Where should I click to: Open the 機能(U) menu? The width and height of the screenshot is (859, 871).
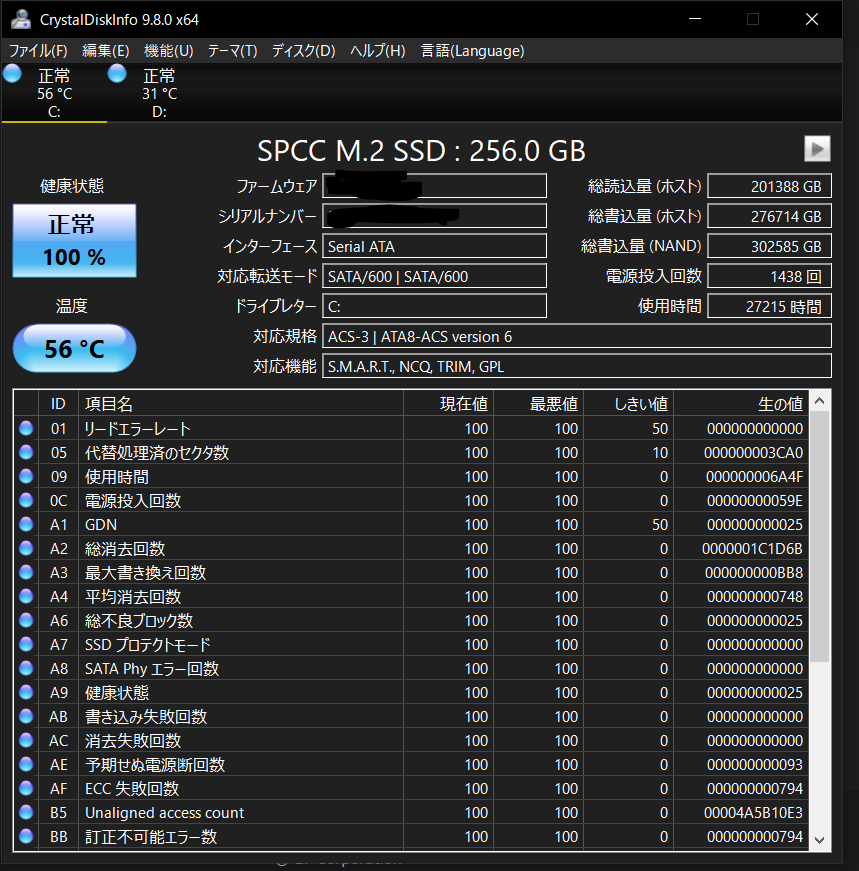click(168, 51)
